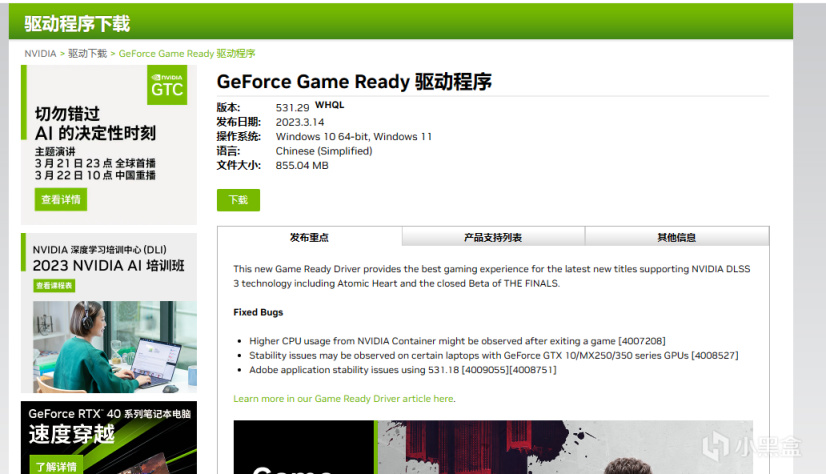
Task: Click Windows 10 64-bit, Windows 11 text
Action: point(353,136)
